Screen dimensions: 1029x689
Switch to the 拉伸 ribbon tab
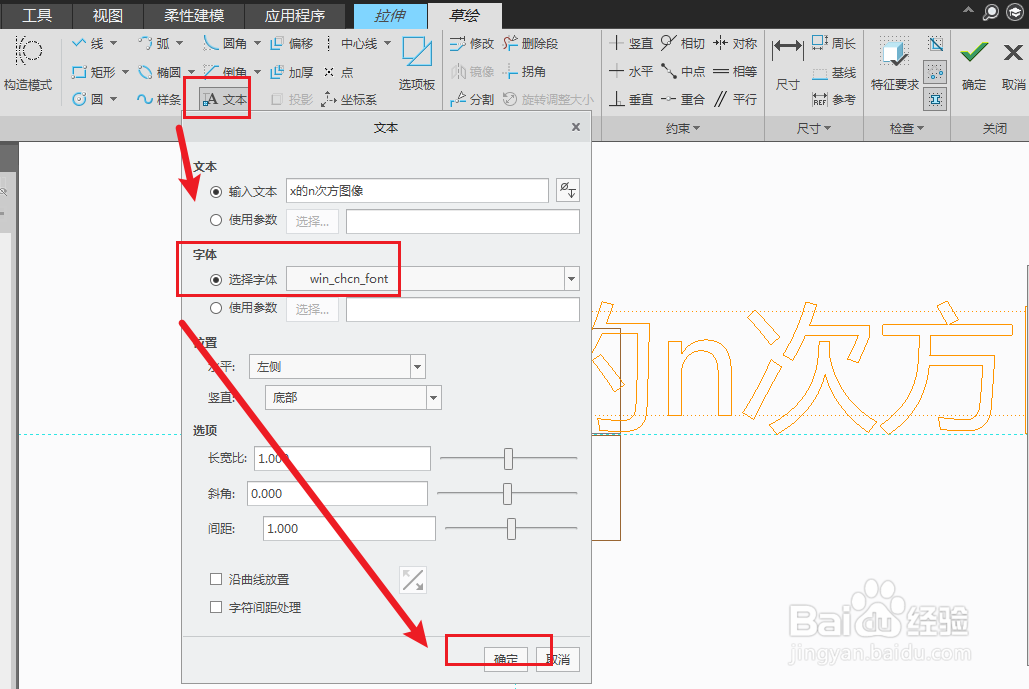[390, 15]
